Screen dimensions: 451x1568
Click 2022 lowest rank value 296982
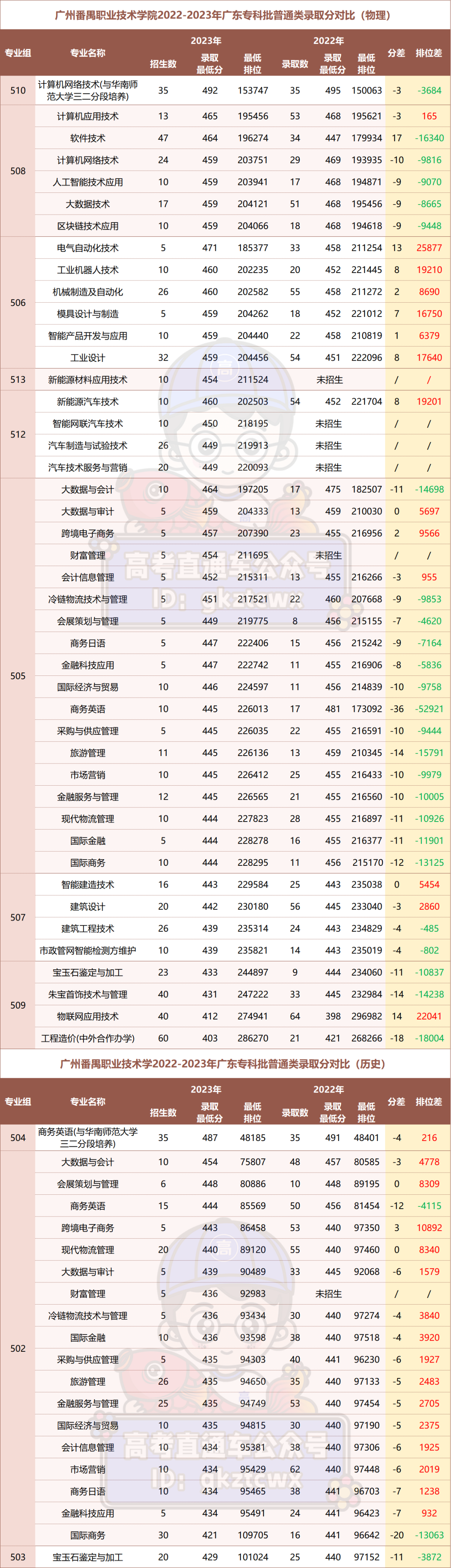coord(366,1016)
